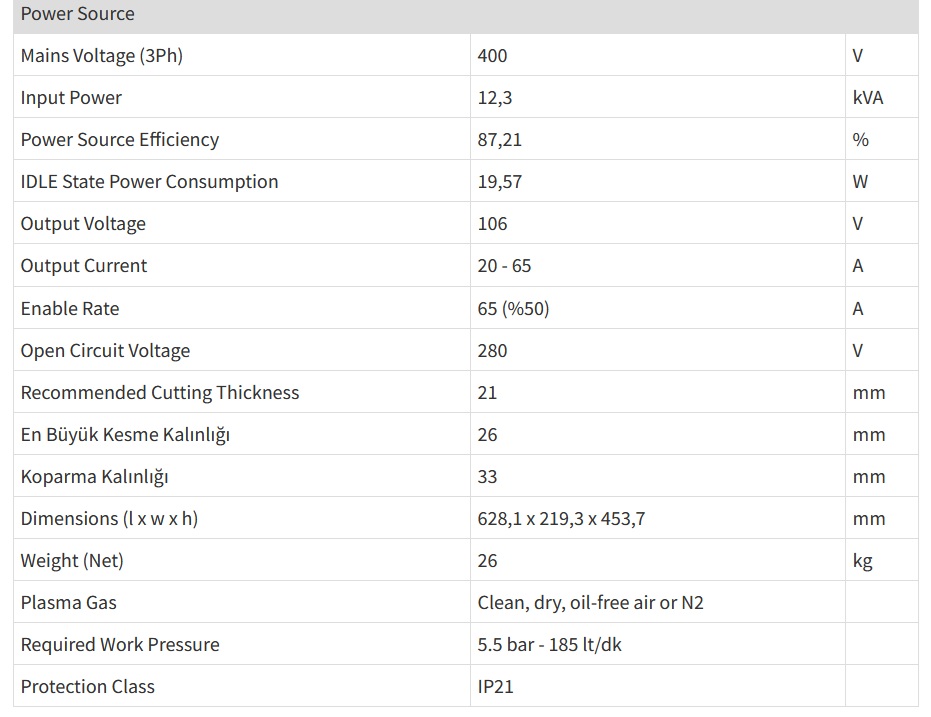Select the En Büyük Kesme Kalınlığı row label

[125, 435]
